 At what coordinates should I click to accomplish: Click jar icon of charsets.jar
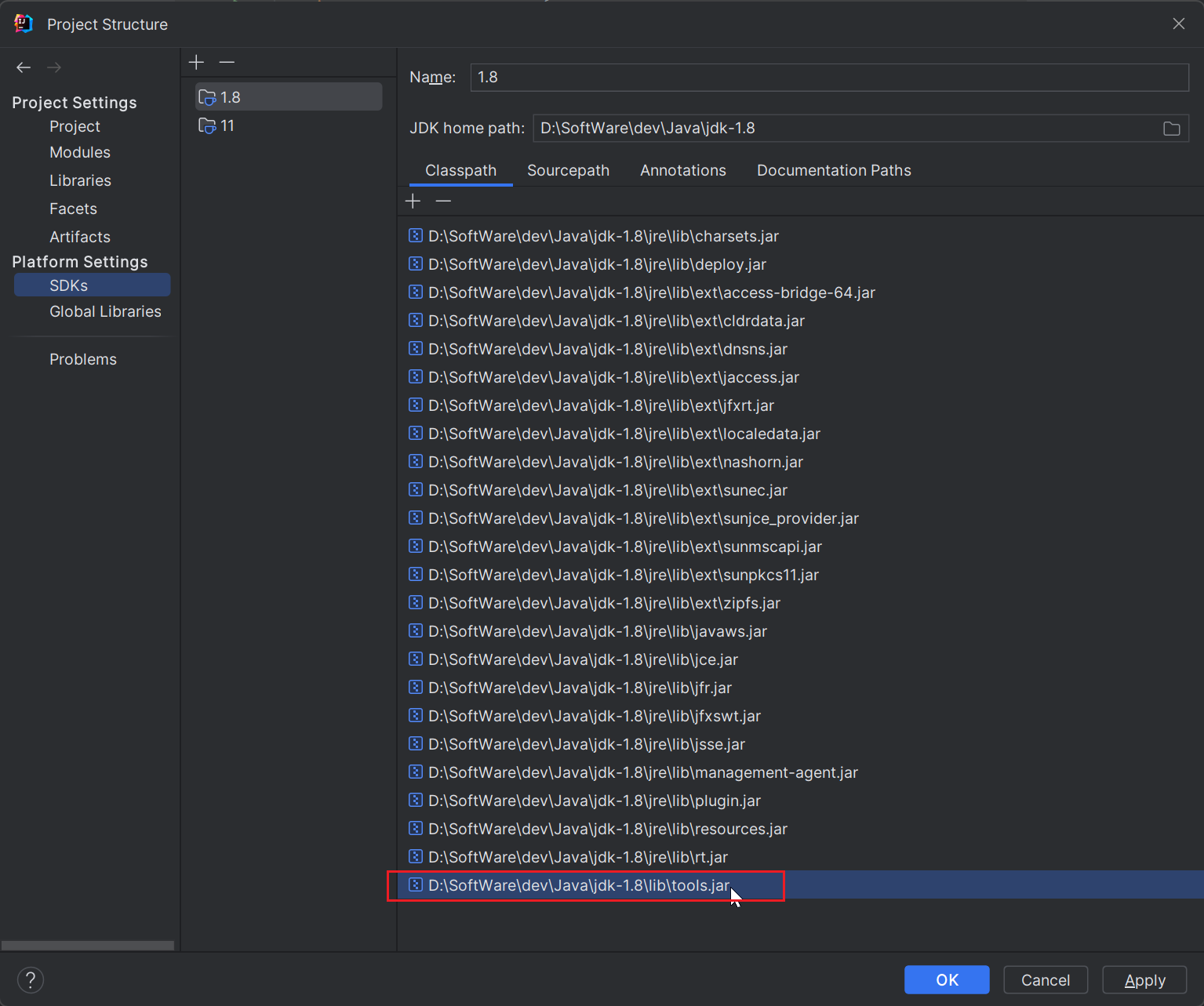[416, 235]
